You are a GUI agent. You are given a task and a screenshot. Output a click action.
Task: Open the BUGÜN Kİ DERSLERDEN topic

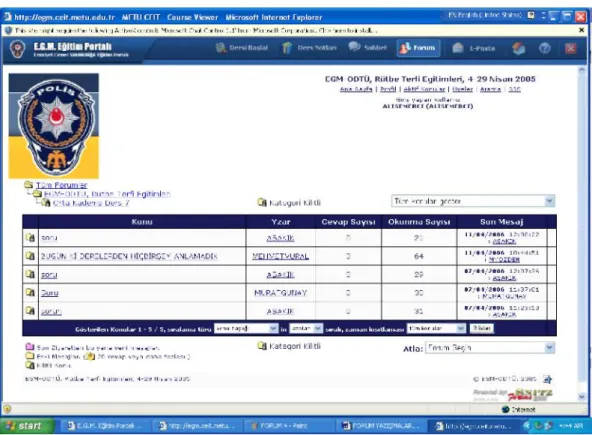129,256
